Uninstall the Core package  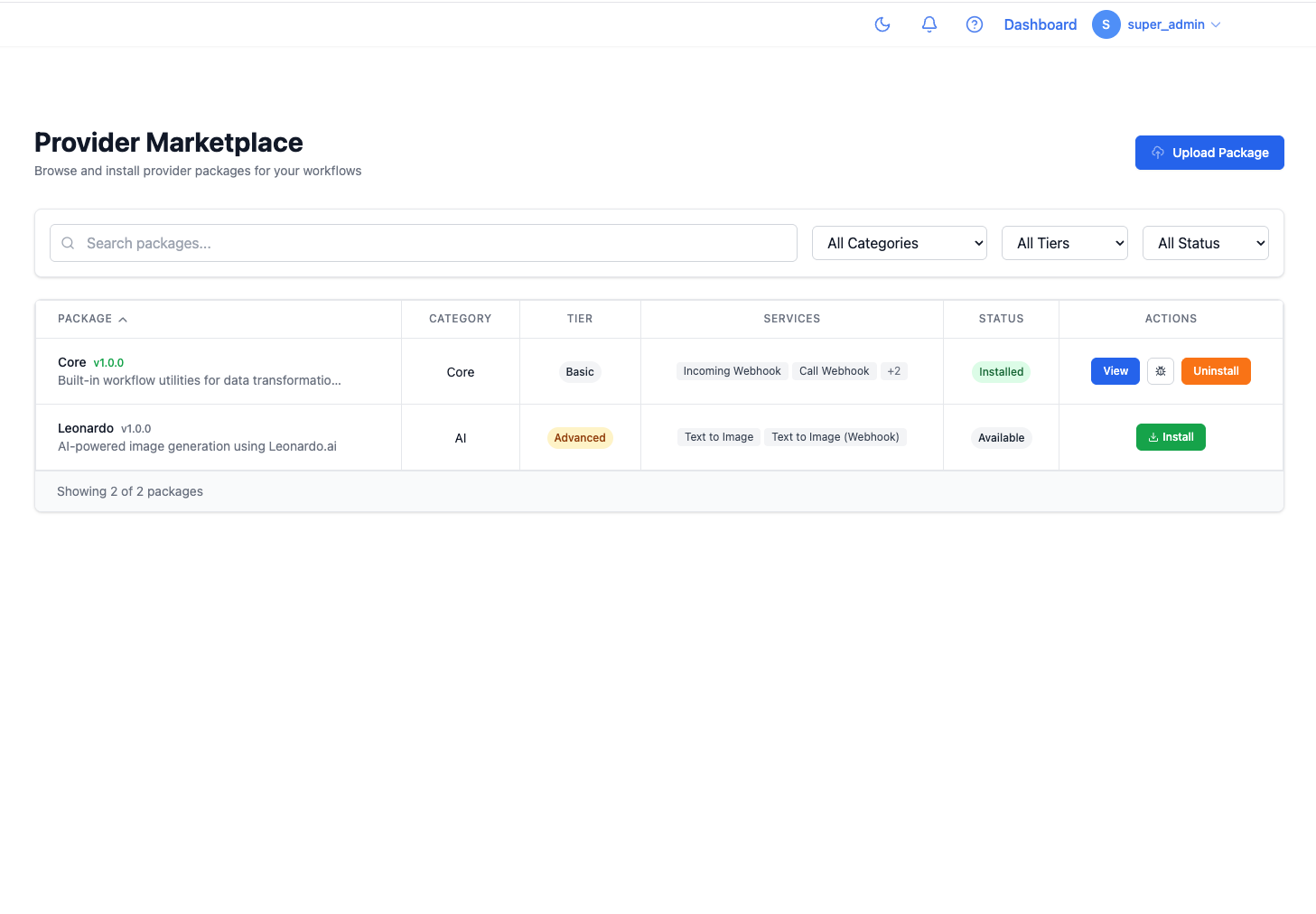[1215, 371]
